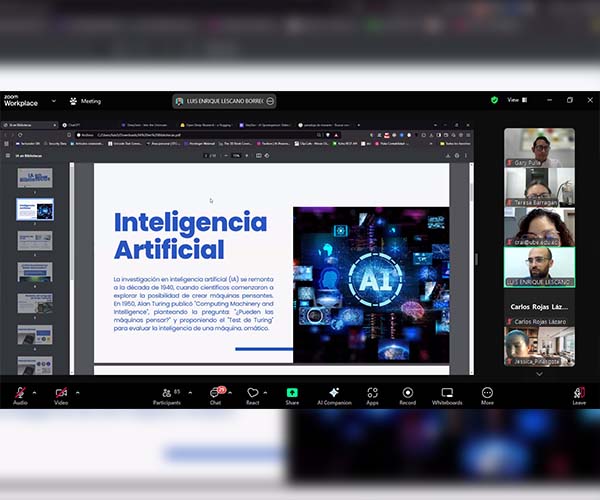The width and height of the screenshot is (600, 500).
Task: Open the Zoom Workplace dropdown arrow
Action: 54,101
